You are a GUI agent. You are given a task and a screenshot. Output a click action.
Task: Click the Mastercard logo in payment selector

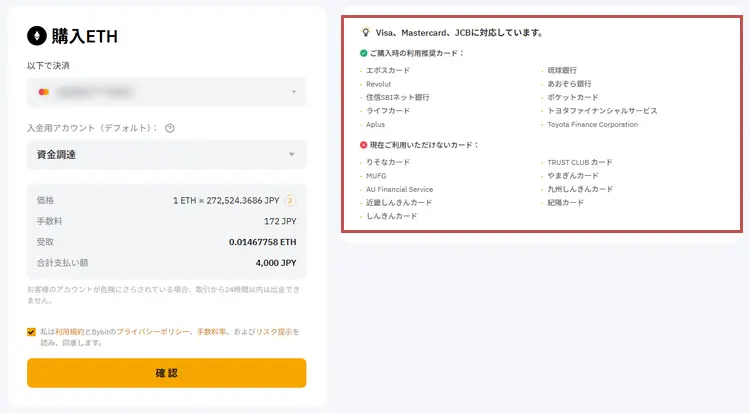point(44,92)
